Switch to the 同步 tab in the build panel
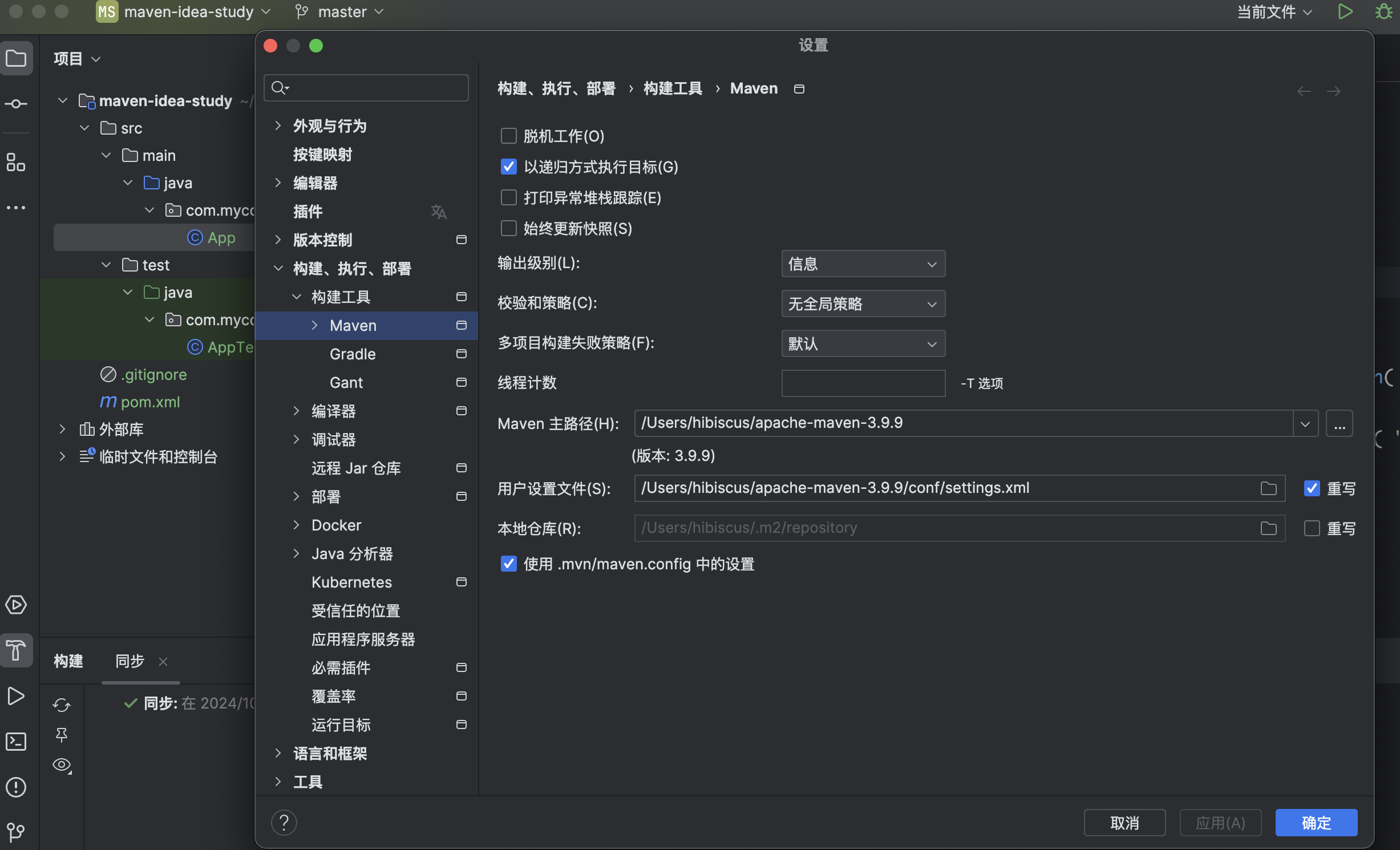This screenshot has height=850, width=1400. [x=130, y=661]
